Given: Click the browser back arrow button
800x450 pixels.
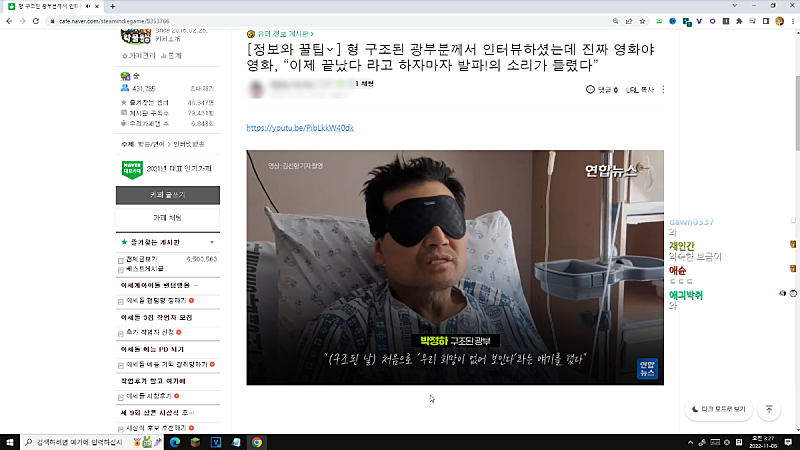Looking at the screenshot, I should (8, 20).
